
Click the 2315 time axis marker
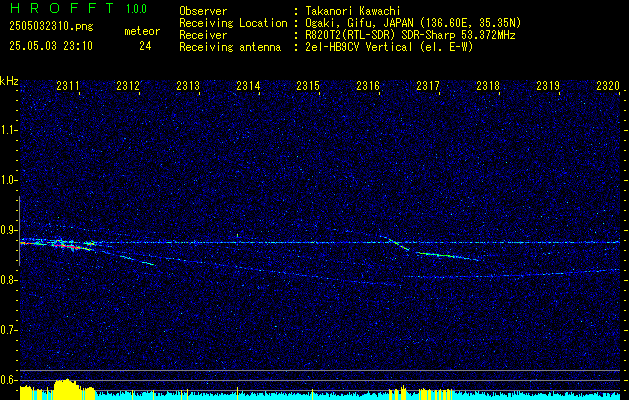[x=308, y=85]
